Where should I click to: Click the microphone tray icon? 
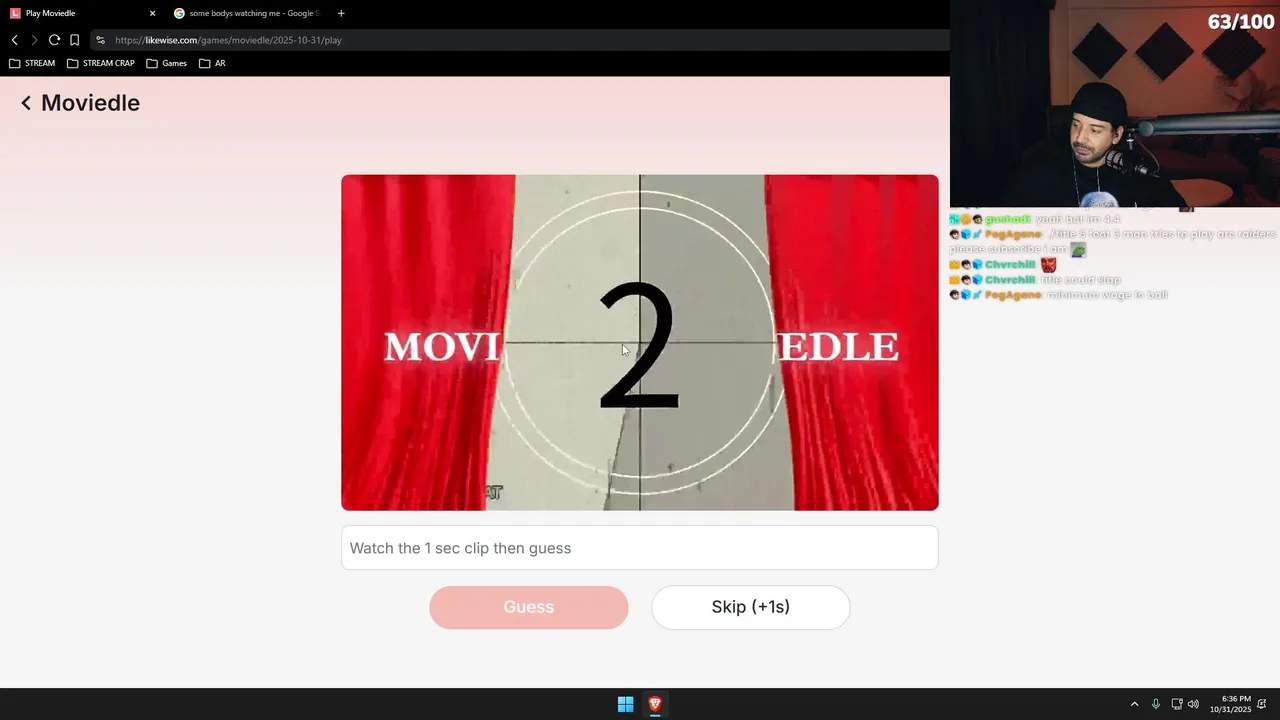point(1156,704)
